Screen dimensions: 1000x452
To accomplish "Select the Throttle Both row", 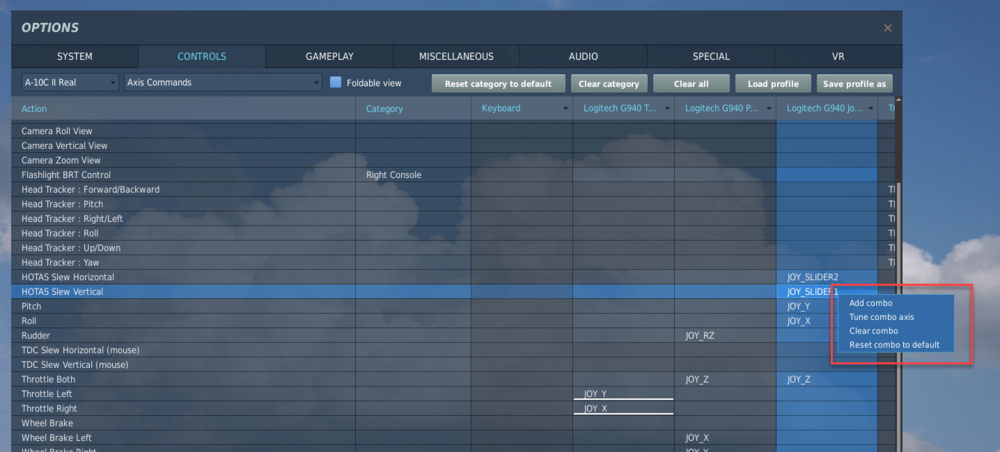I will pyautogui.click(x=453, y=379).
